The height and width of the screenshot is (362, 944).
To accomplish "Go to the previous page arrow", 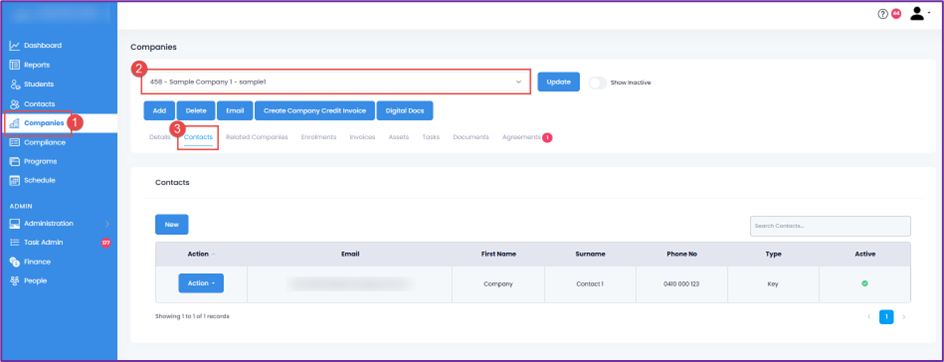I will pyautogui.click(x=869, y=316).
